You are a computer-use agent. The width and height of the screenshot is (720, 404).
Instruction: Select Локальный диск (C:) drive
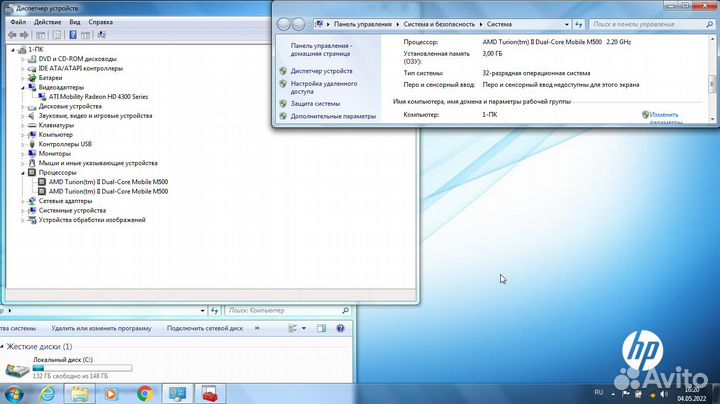pyautogui.click(x=69, y=368)
